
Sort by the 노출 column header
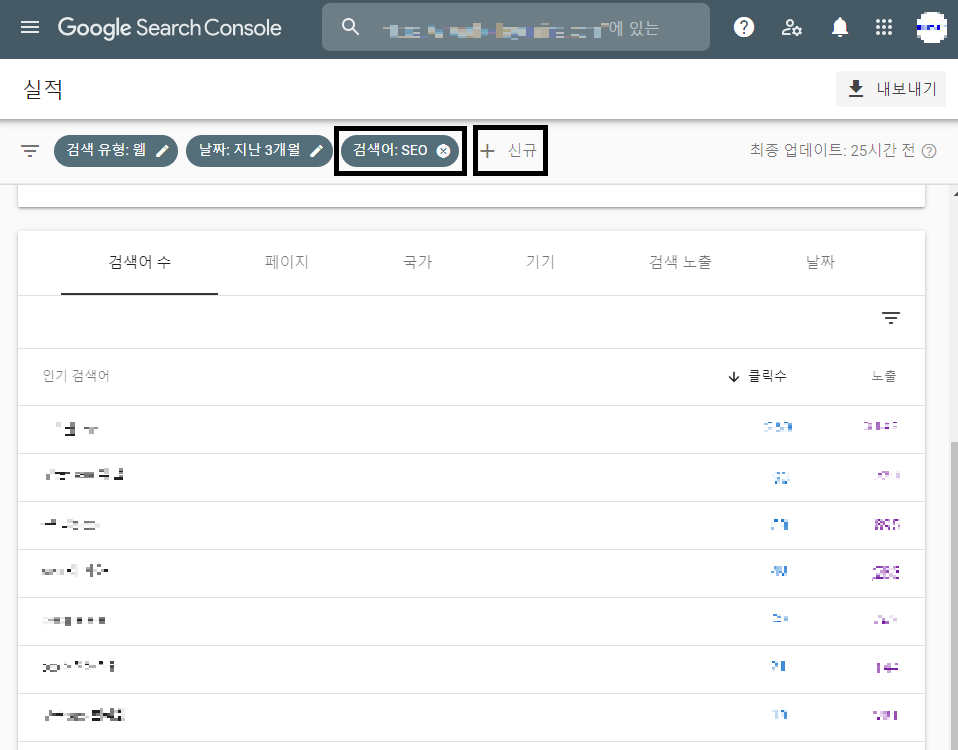883,376
